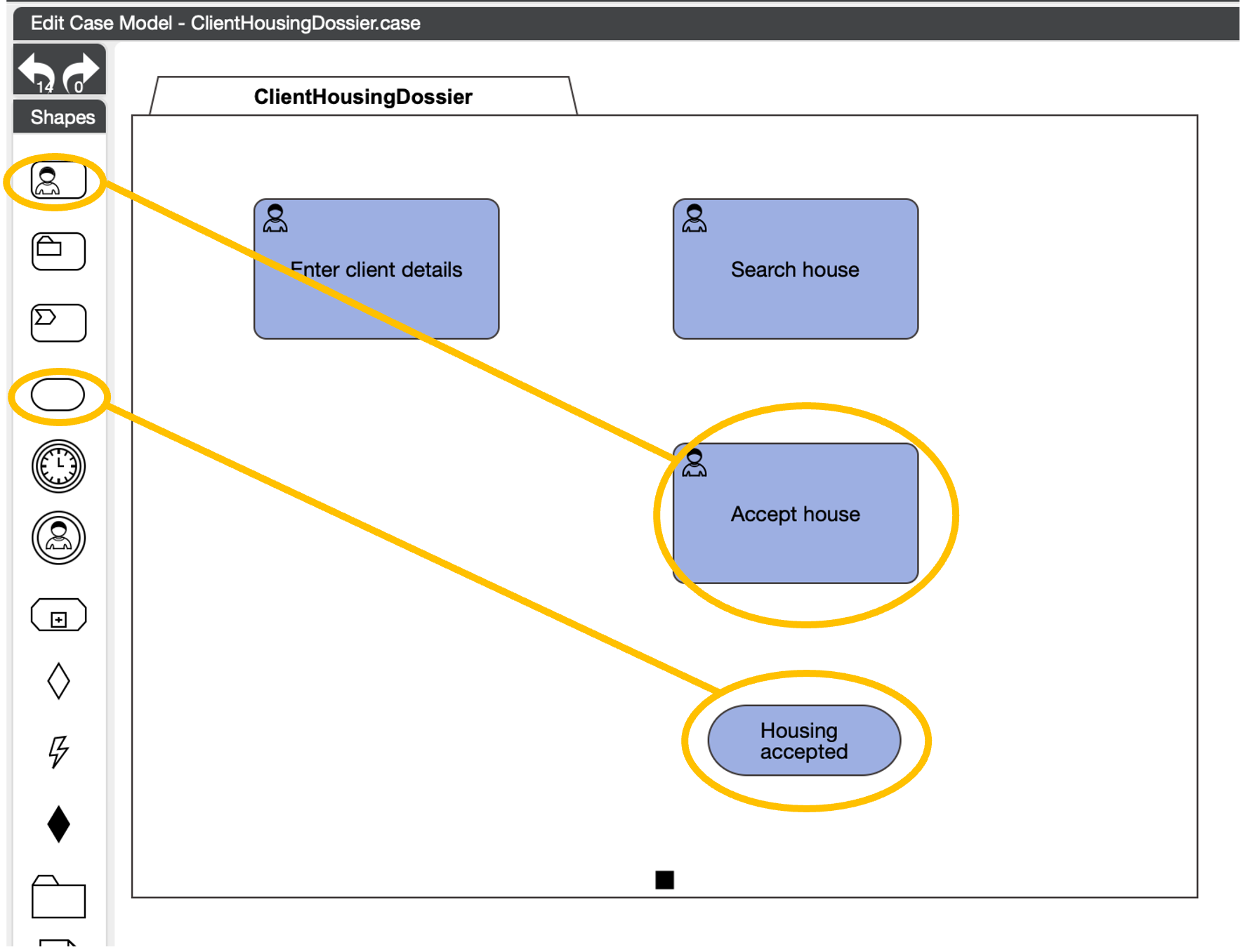Select the Human Task shape in palette
Viewport: 1245px width, 952px height.
coord(58,181)
